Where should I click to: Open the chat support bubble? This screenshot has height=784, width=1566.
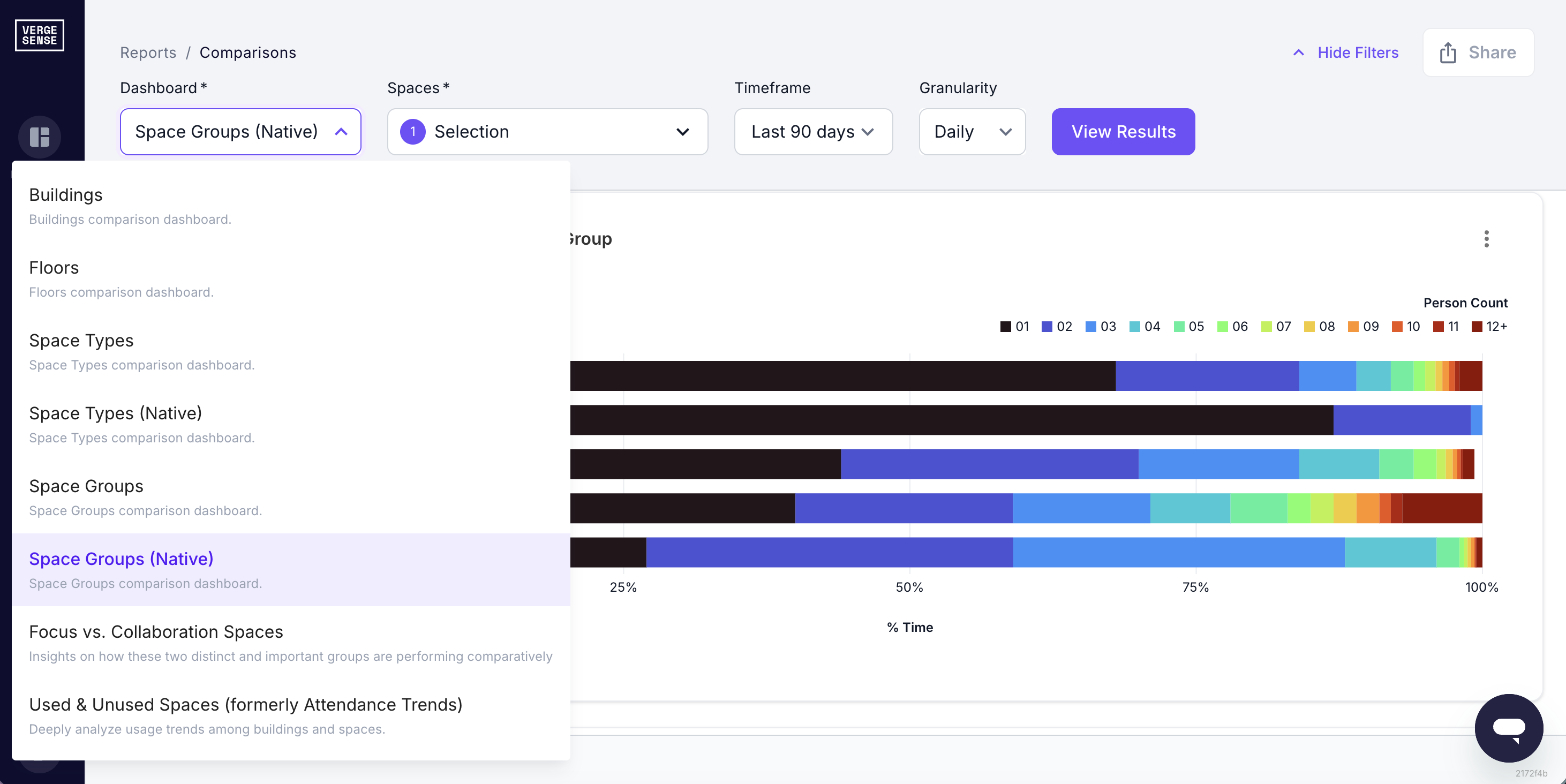click(x=1509, y=728)
